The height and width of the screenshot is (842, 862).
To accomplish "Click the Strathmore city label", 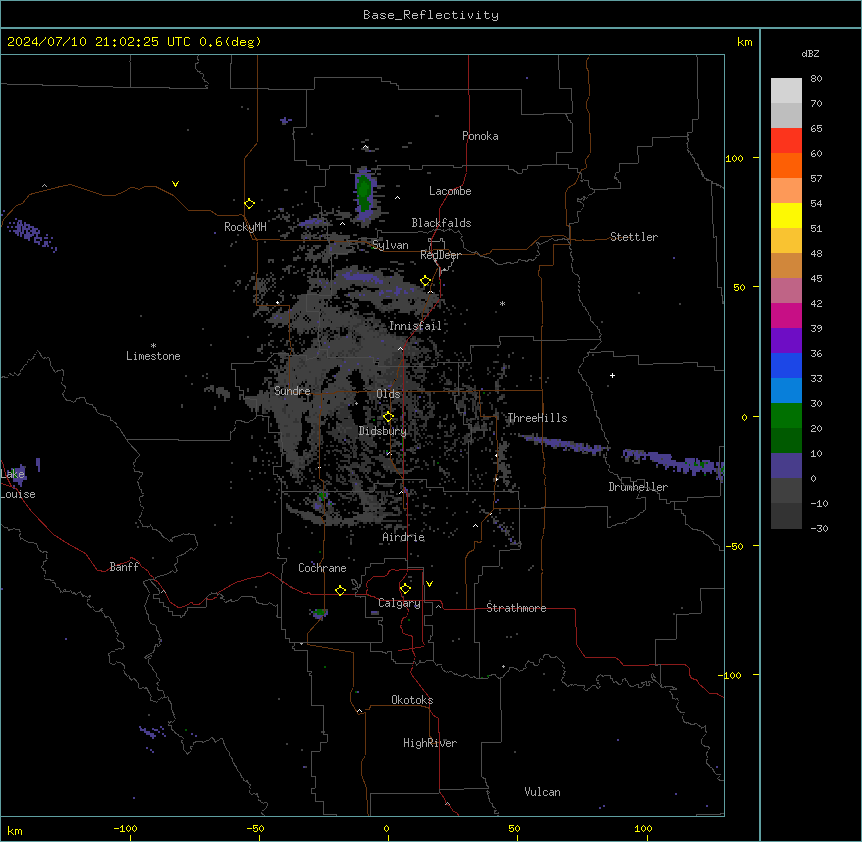I will pos(516,608).
